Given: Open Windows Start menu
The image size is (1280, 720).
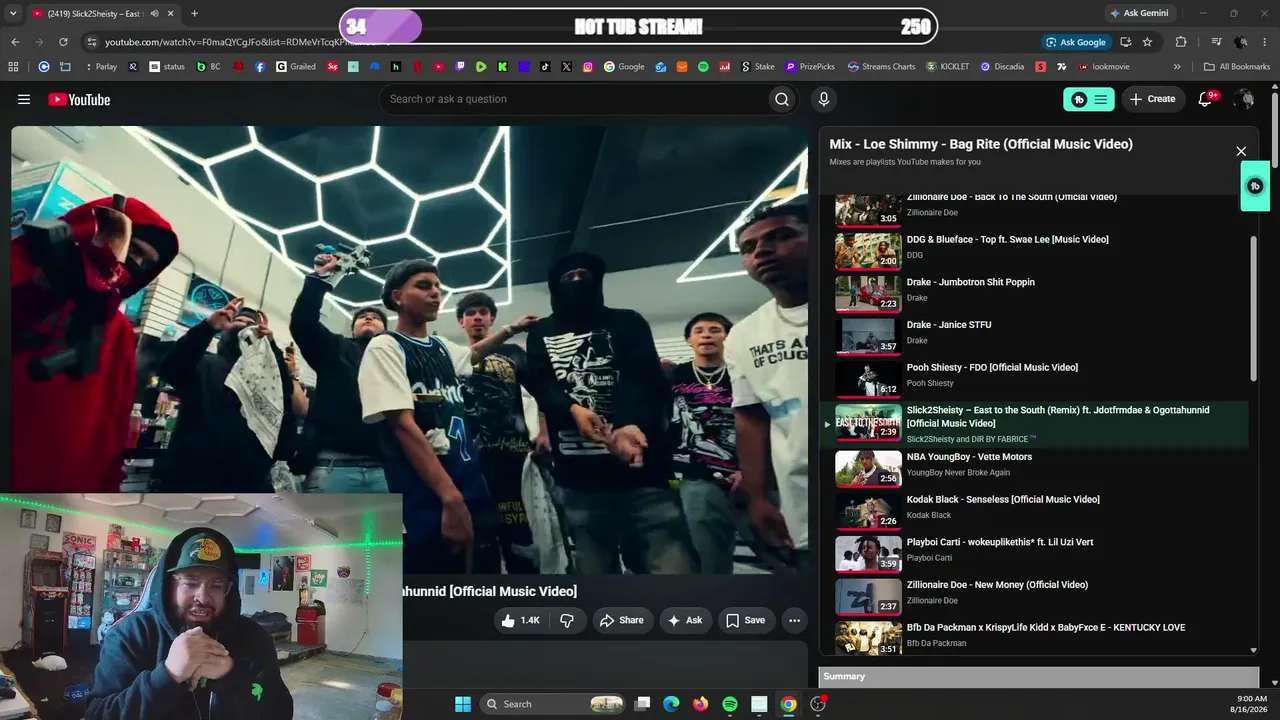Looking at the screenshot, I should pos(463,704).
